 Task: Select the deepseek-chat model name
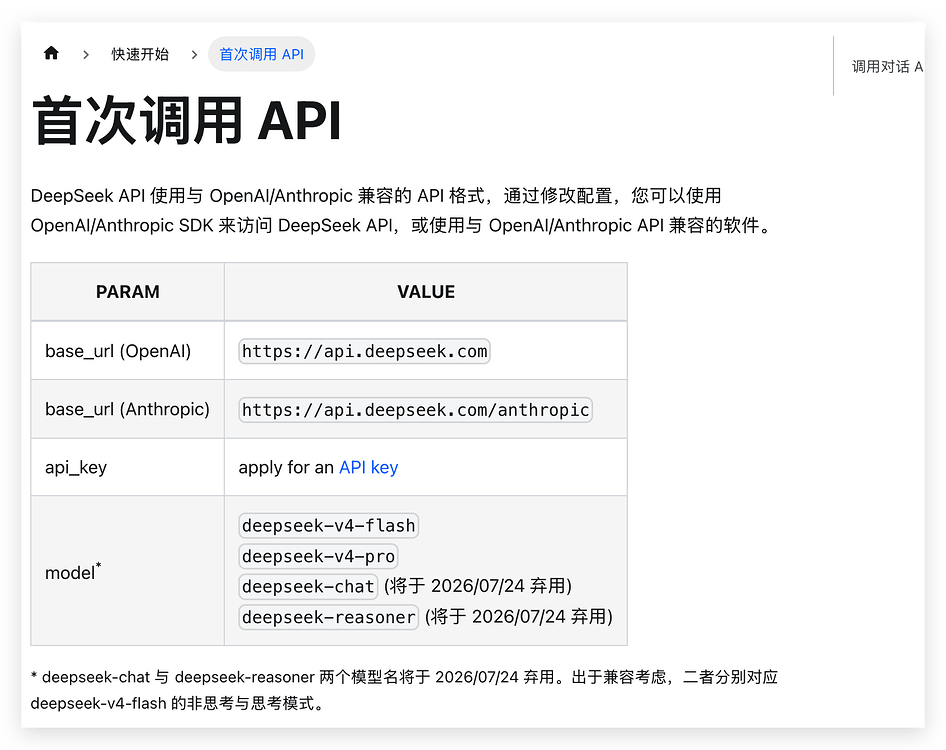(308, 586)
